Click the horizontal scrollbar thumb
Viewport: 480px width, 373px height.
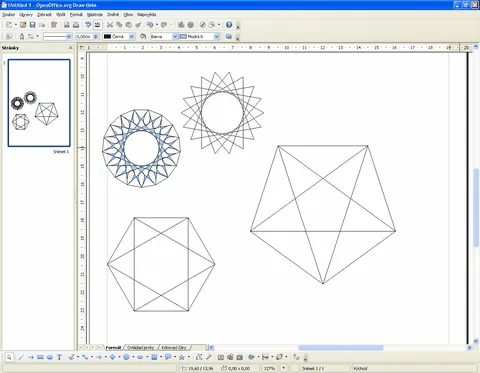point(341,348)
